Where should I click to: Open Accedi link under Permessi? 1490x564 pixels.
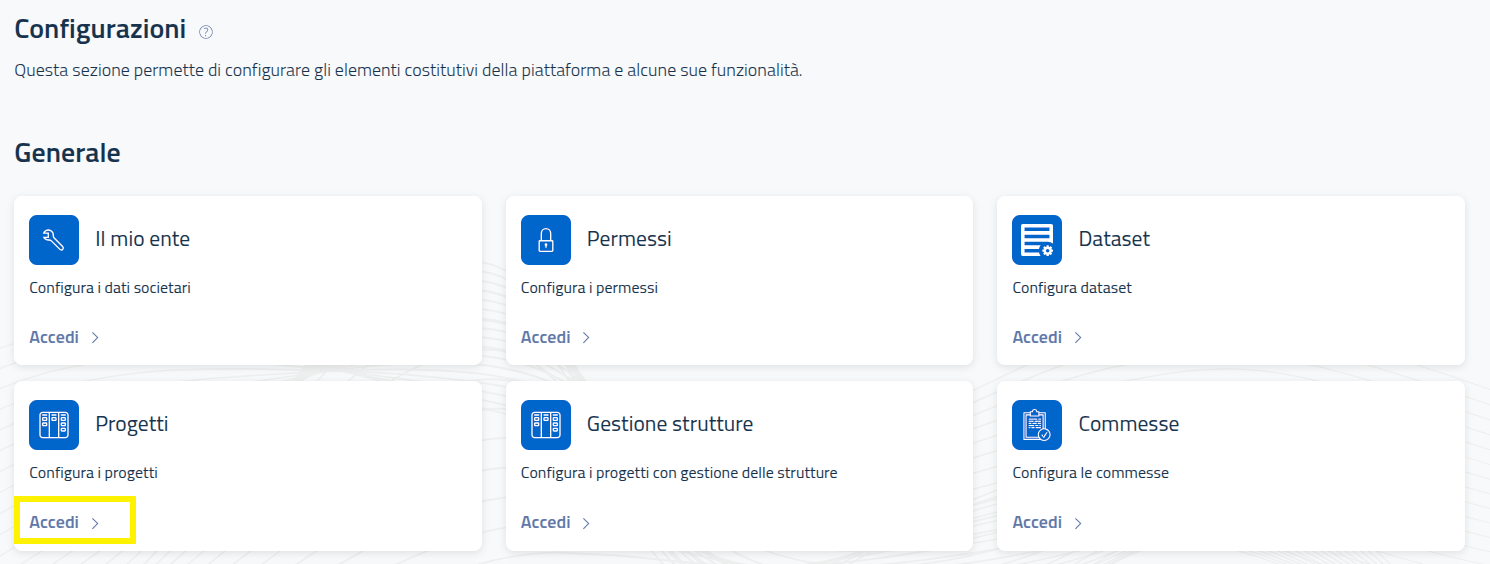point(556,337)
